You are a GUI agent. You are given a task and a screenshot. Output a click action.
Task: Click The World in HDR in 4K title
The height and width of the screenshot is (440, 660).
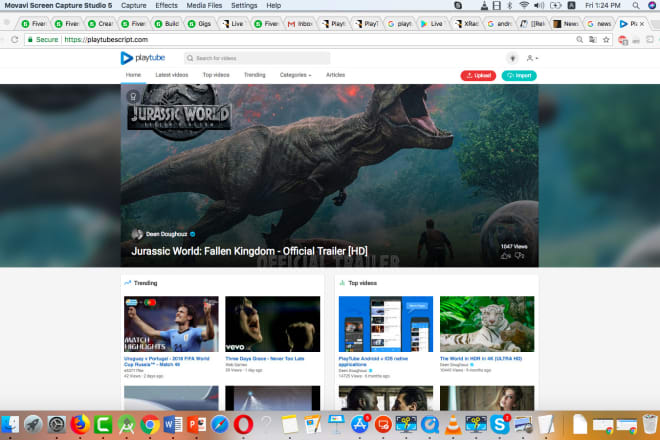click(481, 358)
